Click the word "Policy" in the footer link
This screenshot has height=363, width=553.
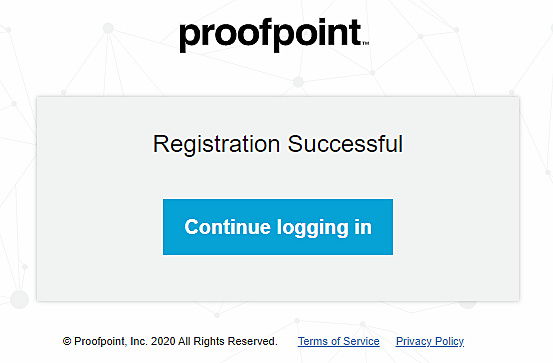[449, 341]
